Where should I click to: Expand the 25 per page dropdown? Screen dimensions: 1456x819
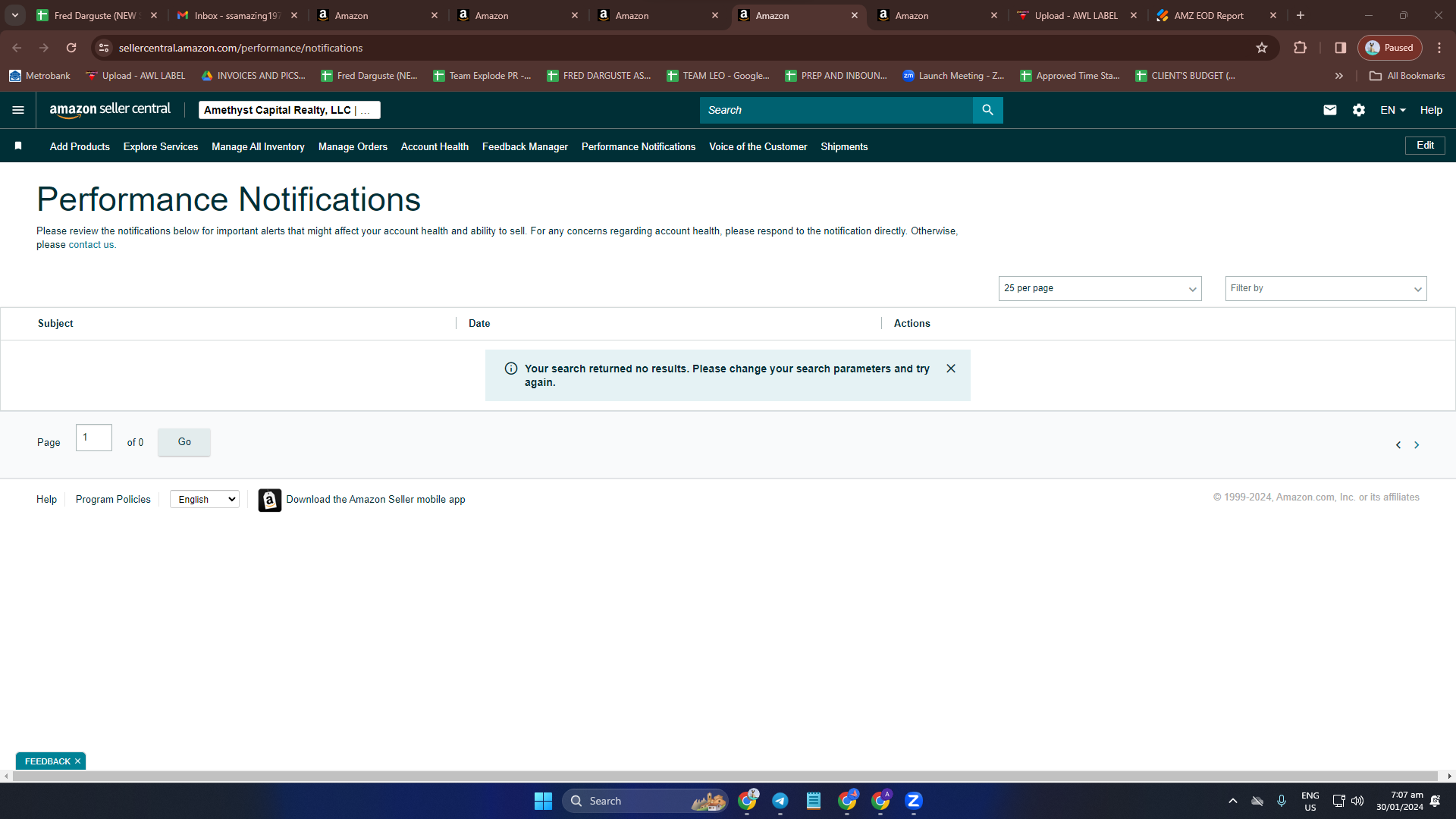pyautogui.click(x=1100, y=288)
